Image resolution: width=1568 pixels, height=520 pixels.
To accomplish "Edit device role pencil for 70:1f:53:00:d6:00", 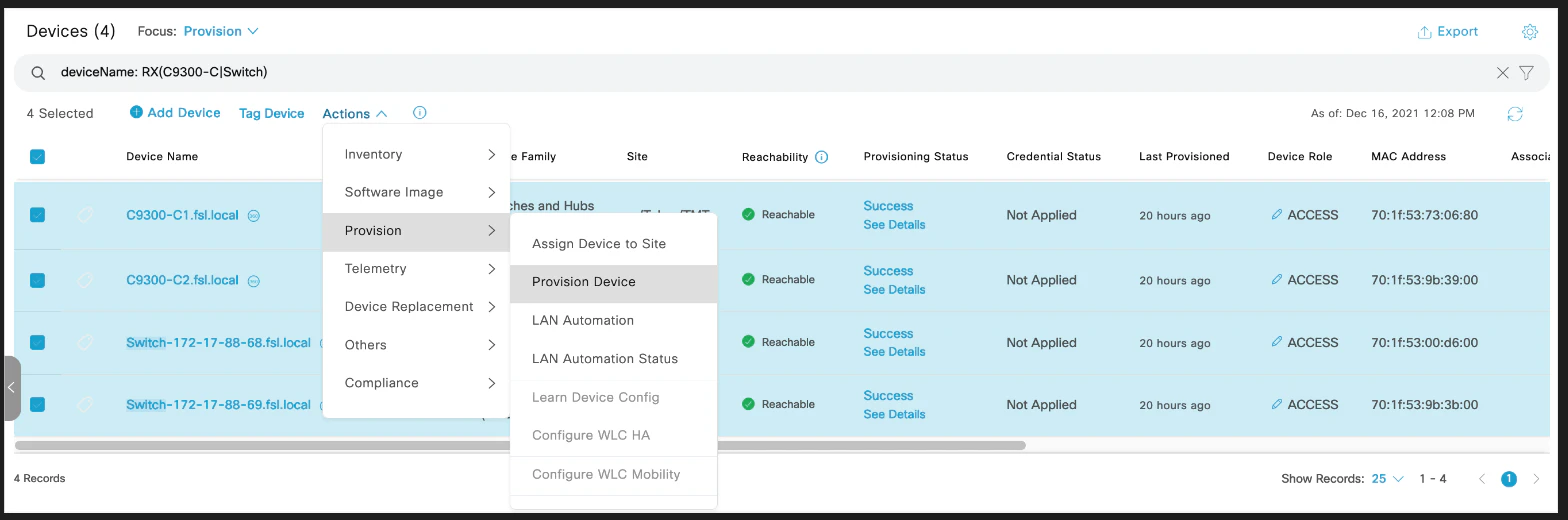I will point(1277,342).
